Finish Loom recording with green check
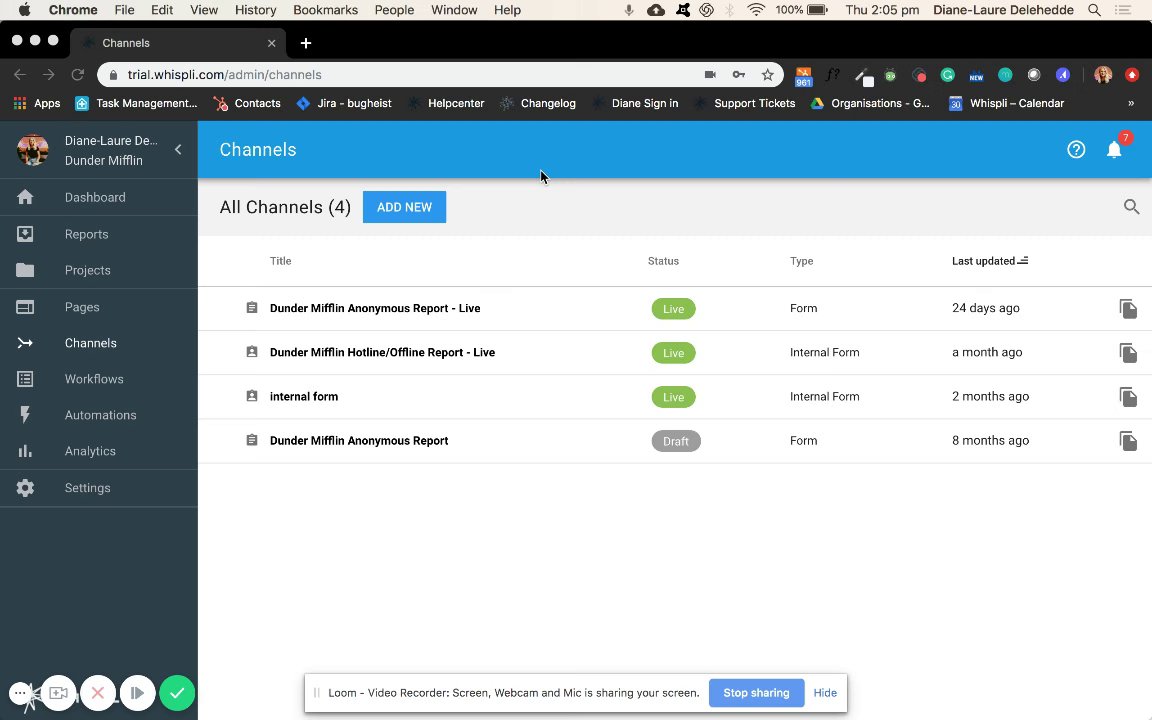1152x720 pixels. tap(177, 693)
